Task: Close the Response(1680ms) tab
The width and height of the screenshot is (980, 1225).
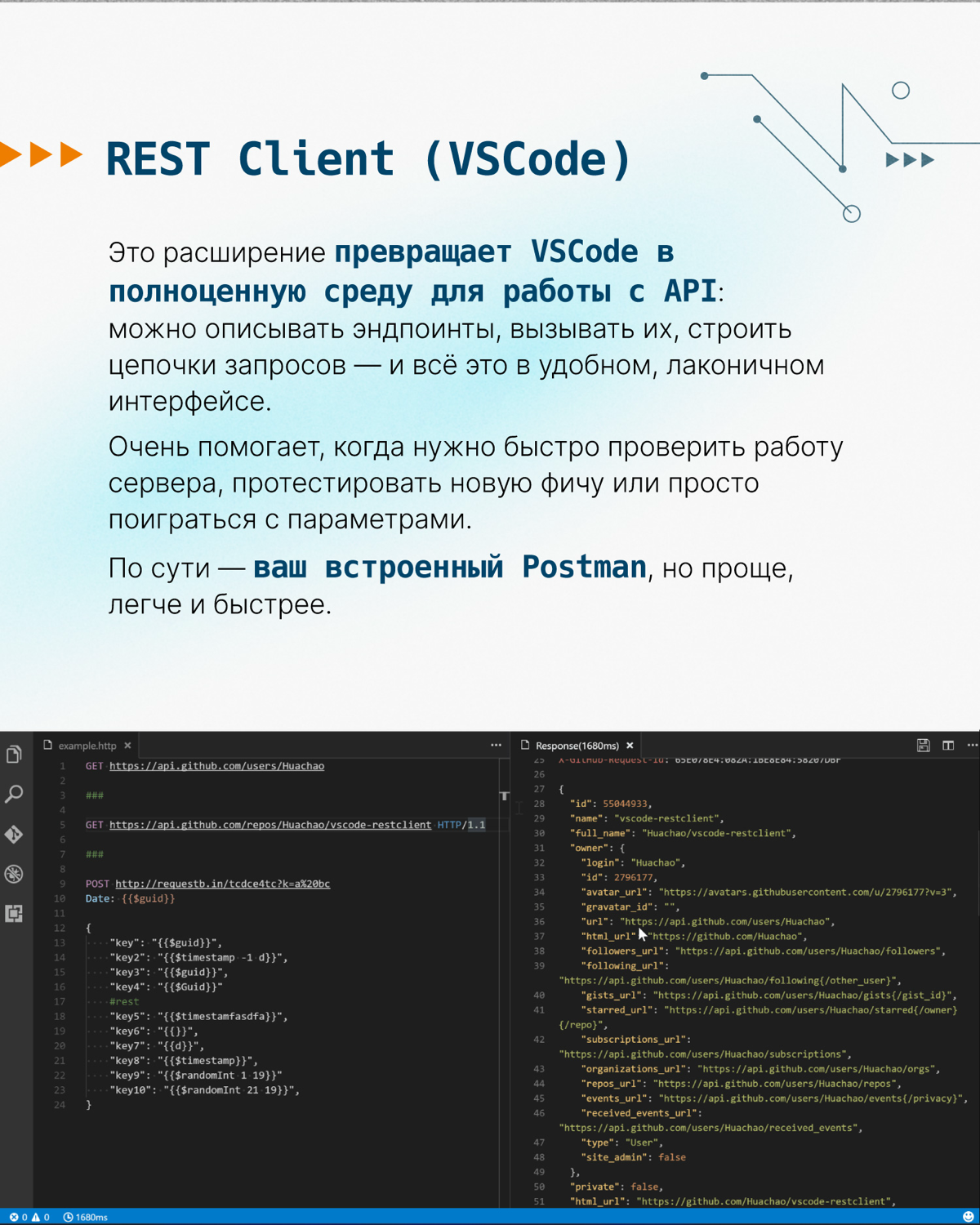Action: pyautogui.click(x=630, y=745)
